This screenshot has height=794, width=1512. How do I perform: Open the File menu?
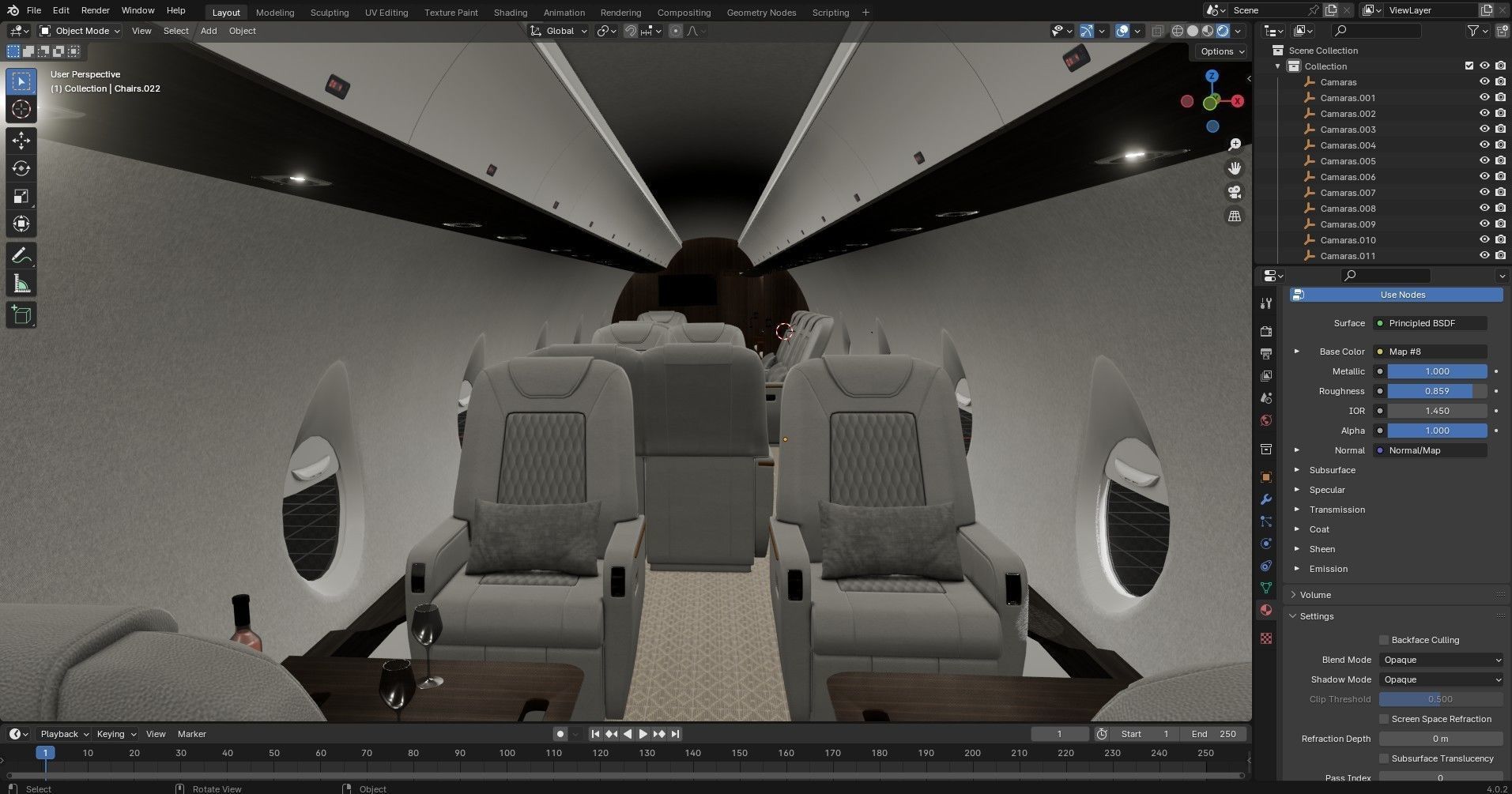(x=34, y=10)
